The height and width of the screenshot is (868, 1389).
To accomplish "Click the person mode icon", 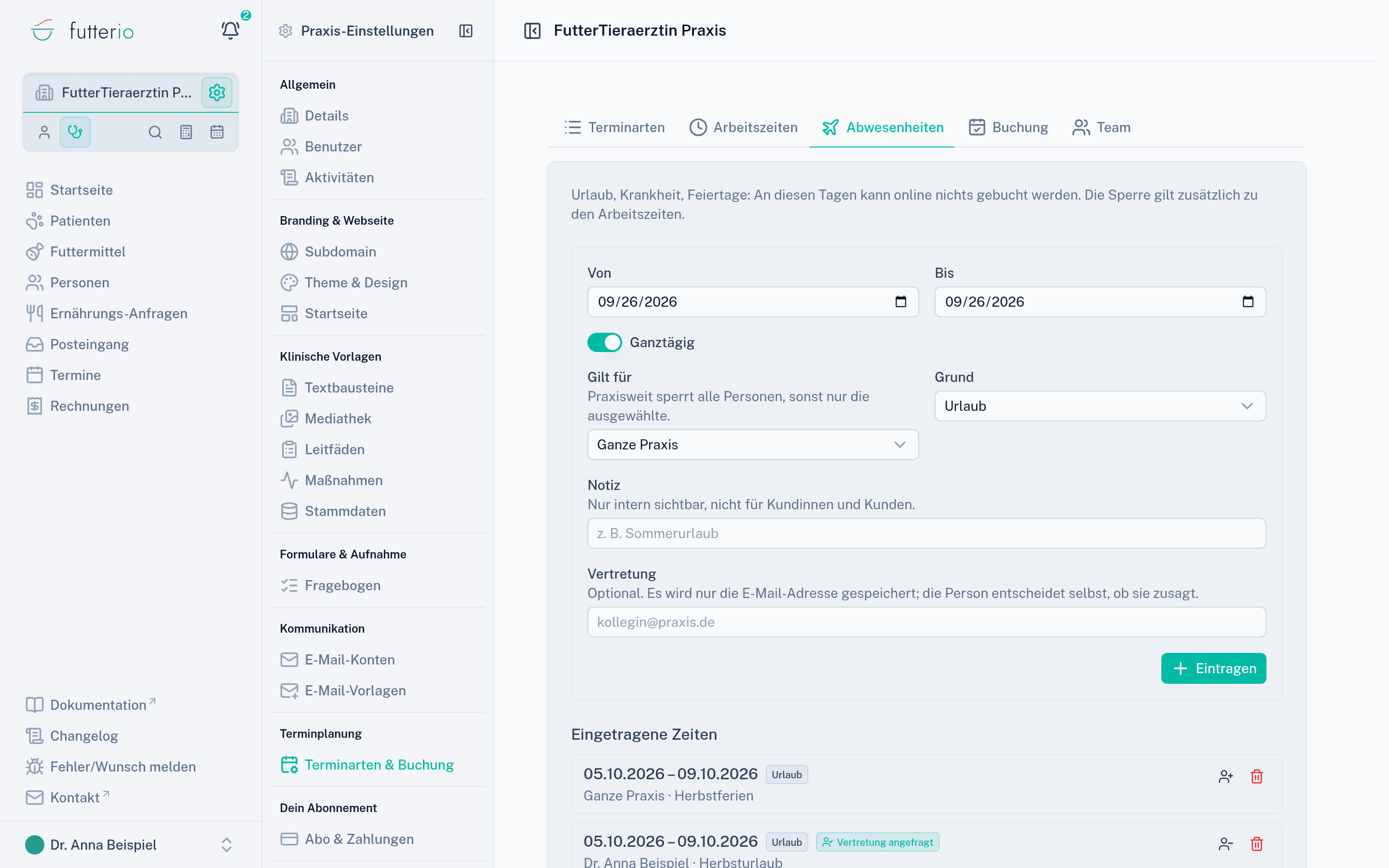I will point(44,132).
